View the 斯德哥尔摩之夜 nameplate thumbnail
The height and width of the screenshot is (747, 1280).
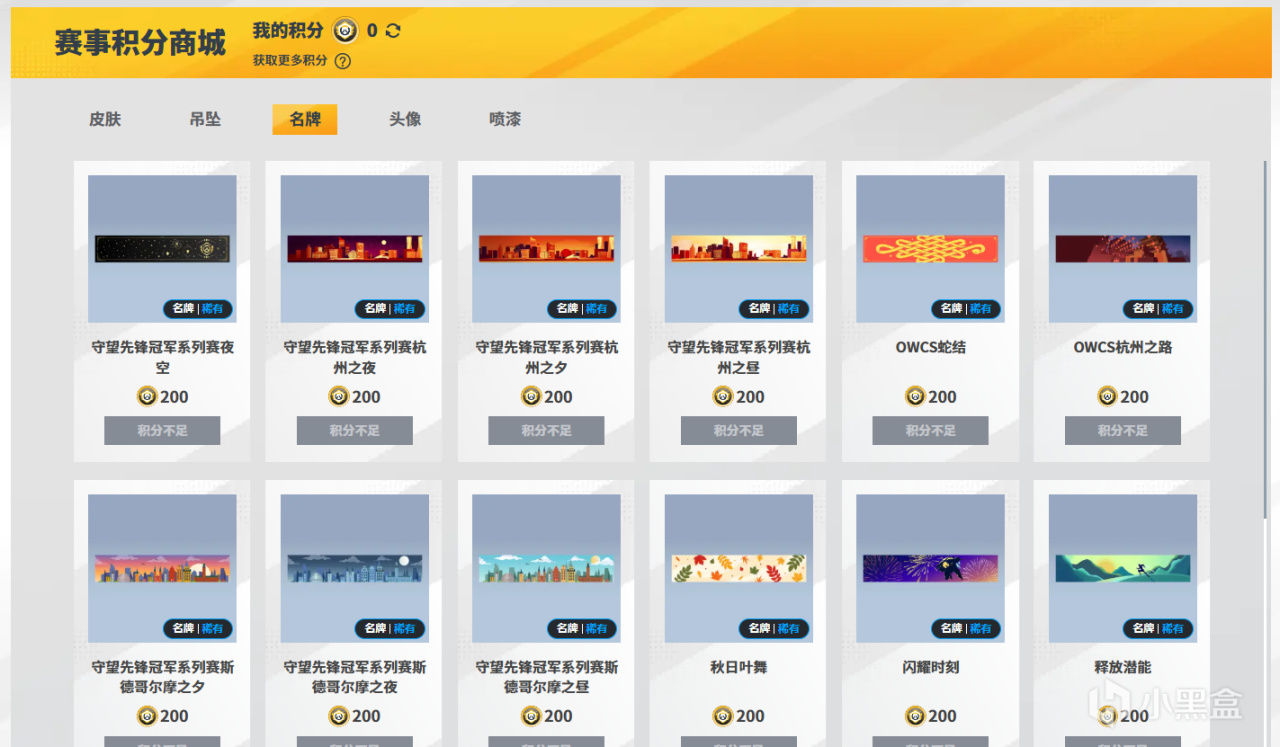[x=355, y=568]
